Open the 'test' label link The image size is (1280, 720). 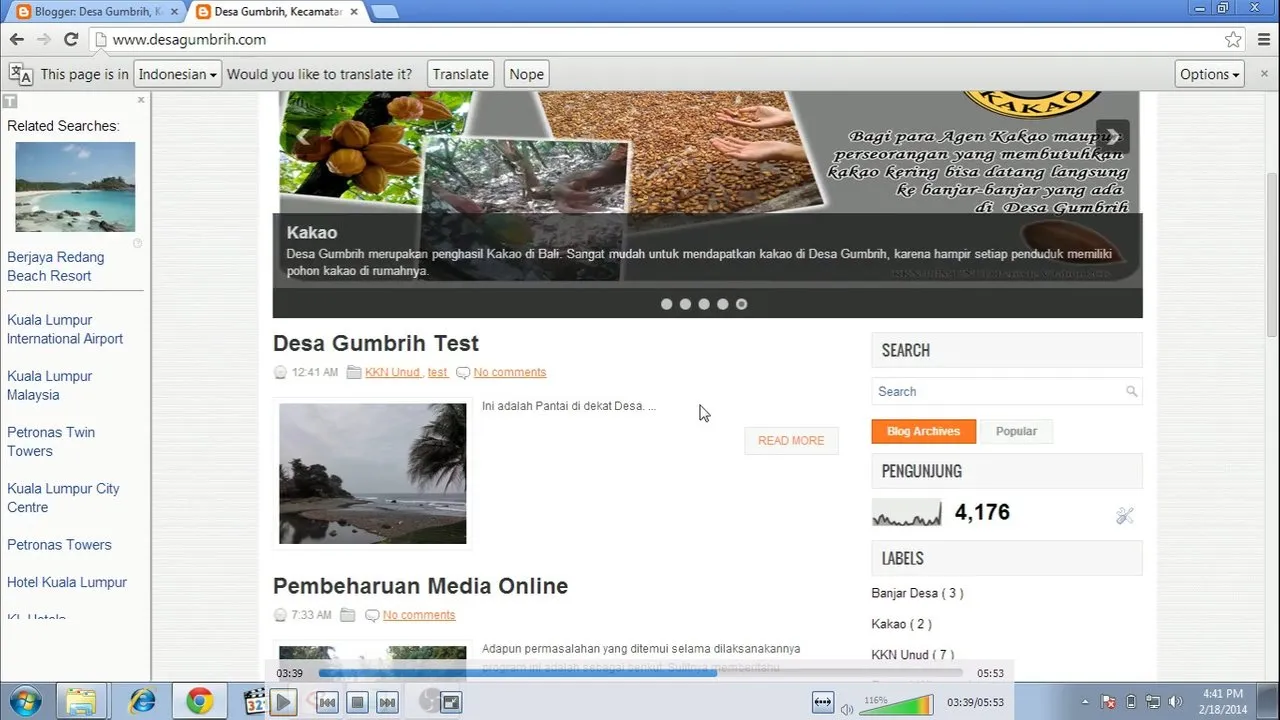point(437,372)
